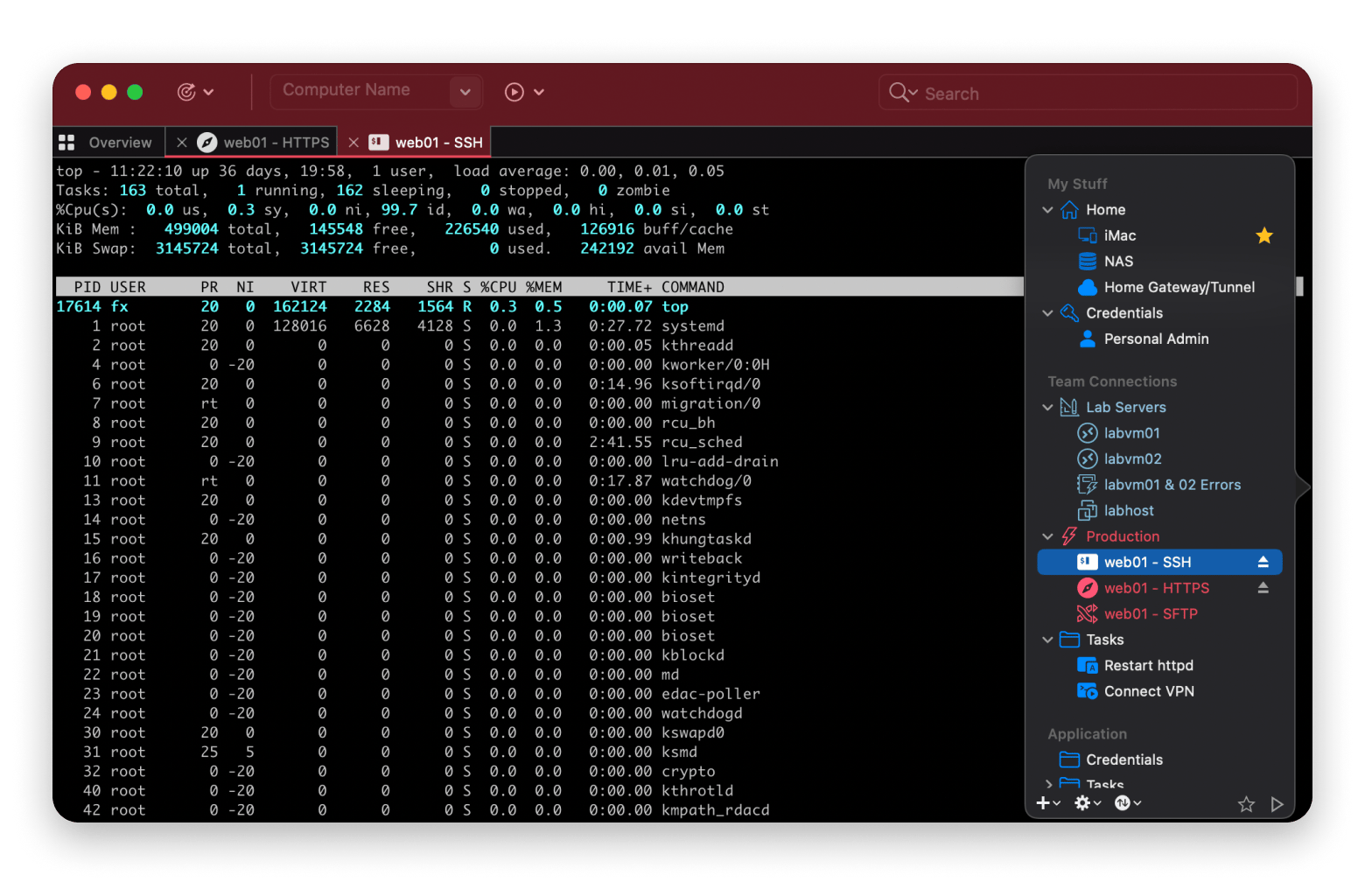Switch to the Overview tab
The image size is (1365, 896).
tap(106, 143)
